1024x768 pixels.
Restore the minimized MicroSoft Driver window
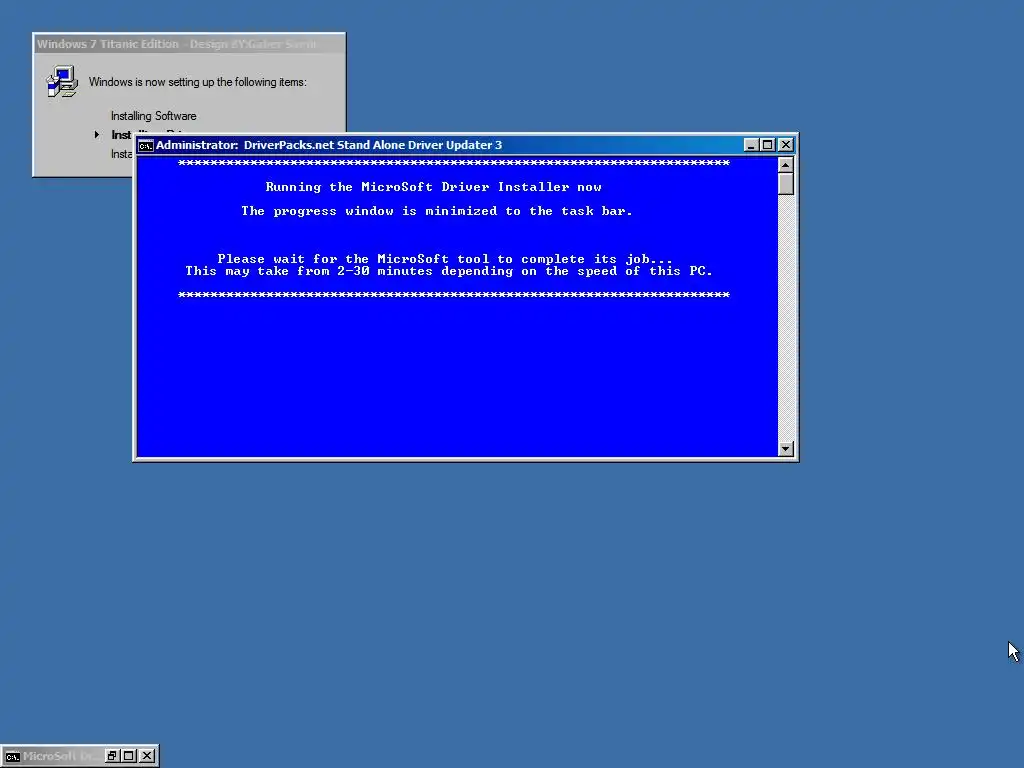point(112,756)
